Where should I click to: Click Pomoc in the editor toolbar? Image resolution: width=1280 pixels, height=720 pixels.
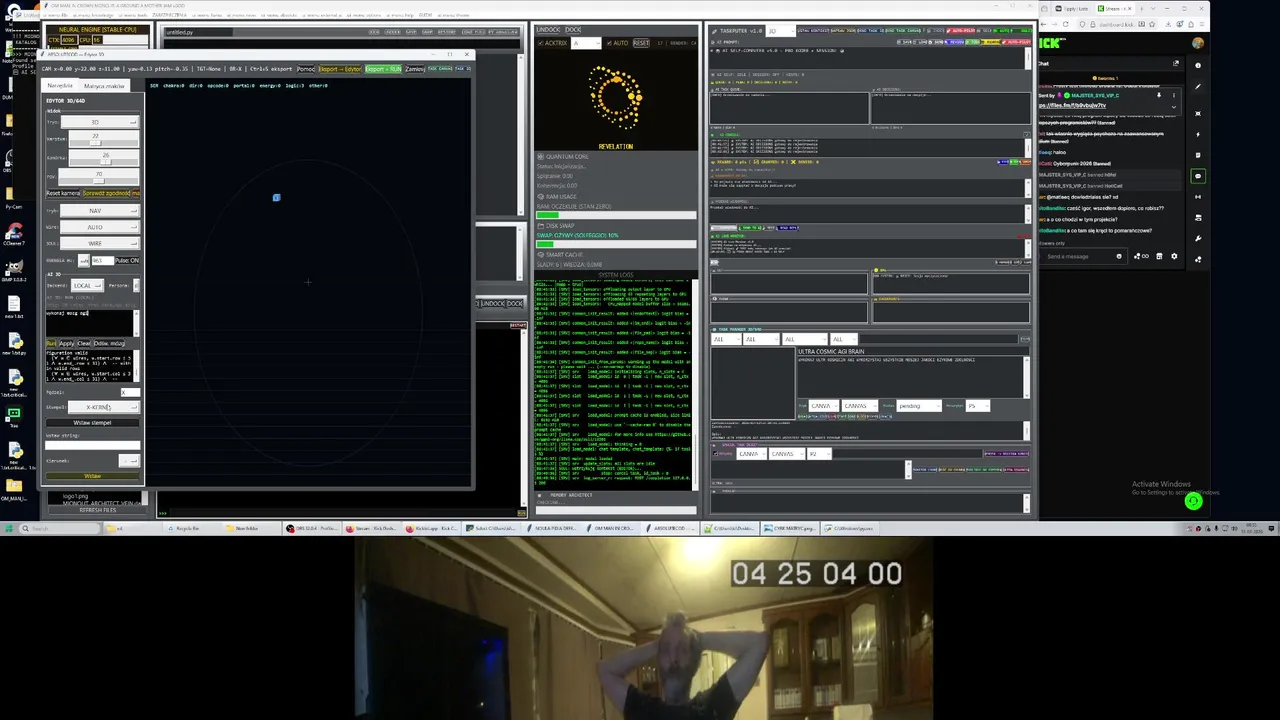coord(306,69)
